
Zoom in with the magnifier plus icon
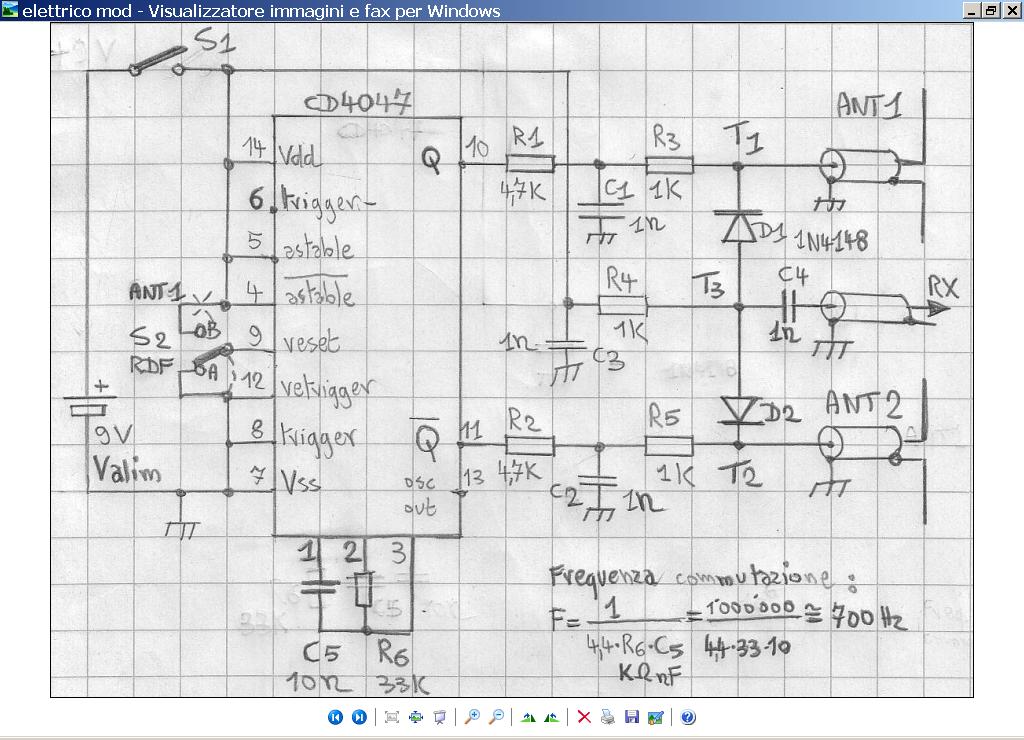(x=472, y=717)
